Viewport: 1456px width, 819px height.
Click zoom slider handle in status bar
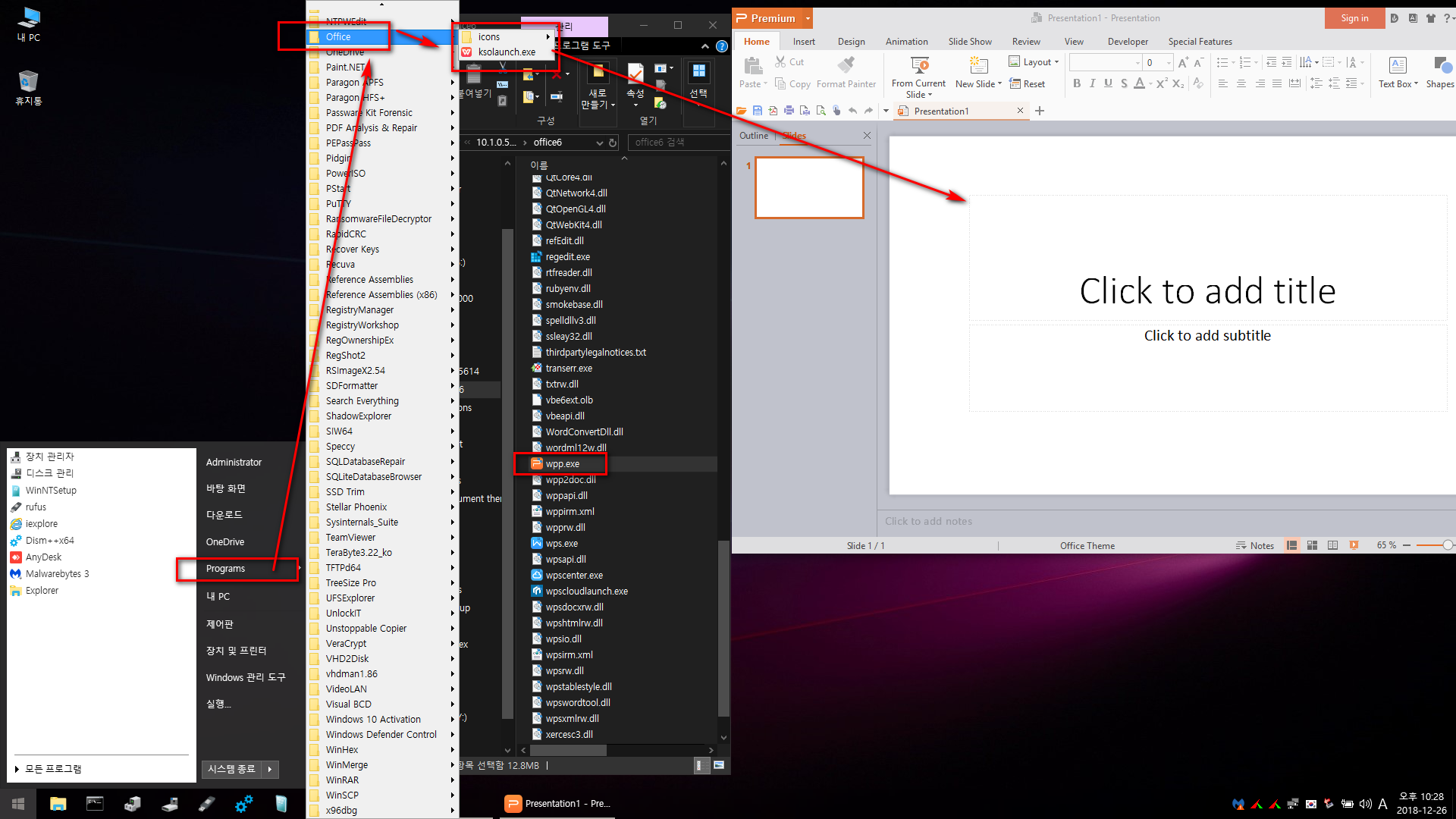[1448, 545]
